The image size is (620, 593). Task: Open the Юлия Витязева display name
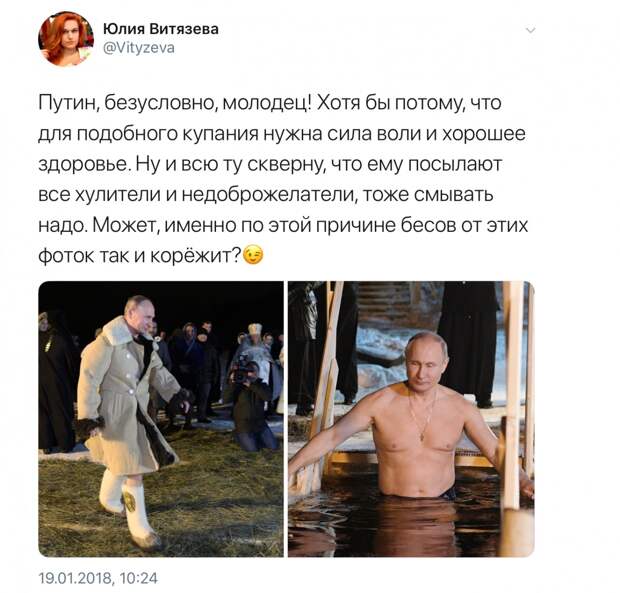tap(161, 29)
